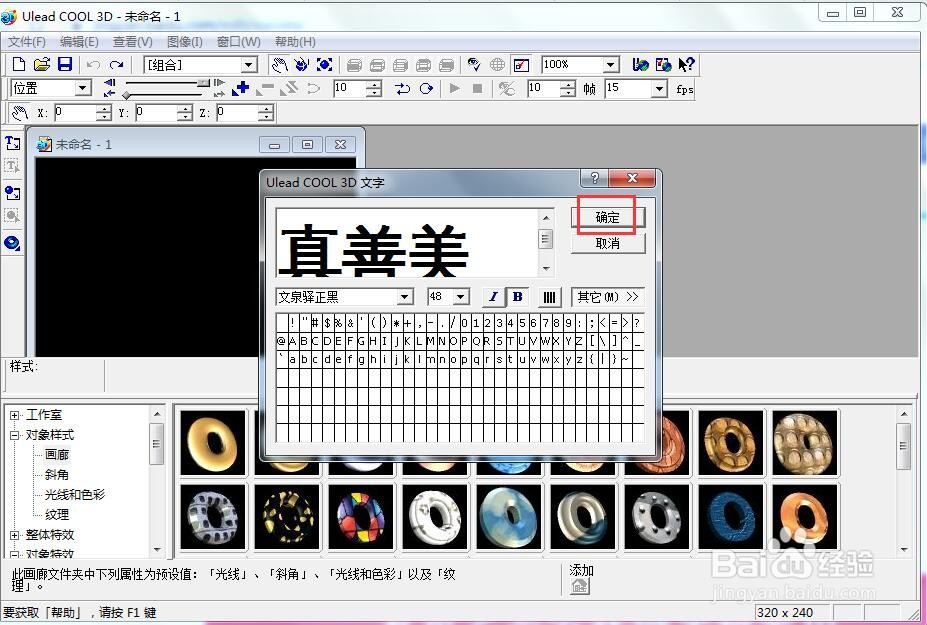Select the Resize object tool
This screenshot has height=625, width=927.
(x=325, y=64)
